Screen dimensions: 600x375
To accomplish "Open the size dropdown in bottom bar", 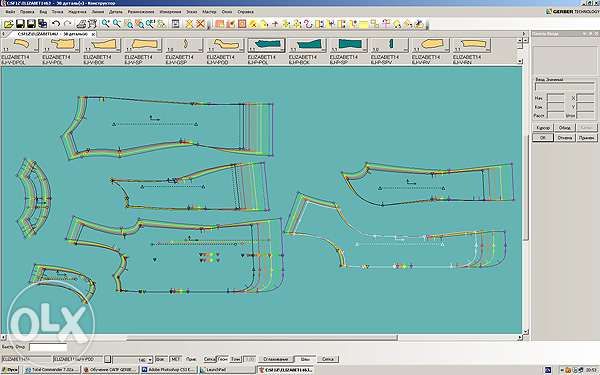I will click(150, 360).
